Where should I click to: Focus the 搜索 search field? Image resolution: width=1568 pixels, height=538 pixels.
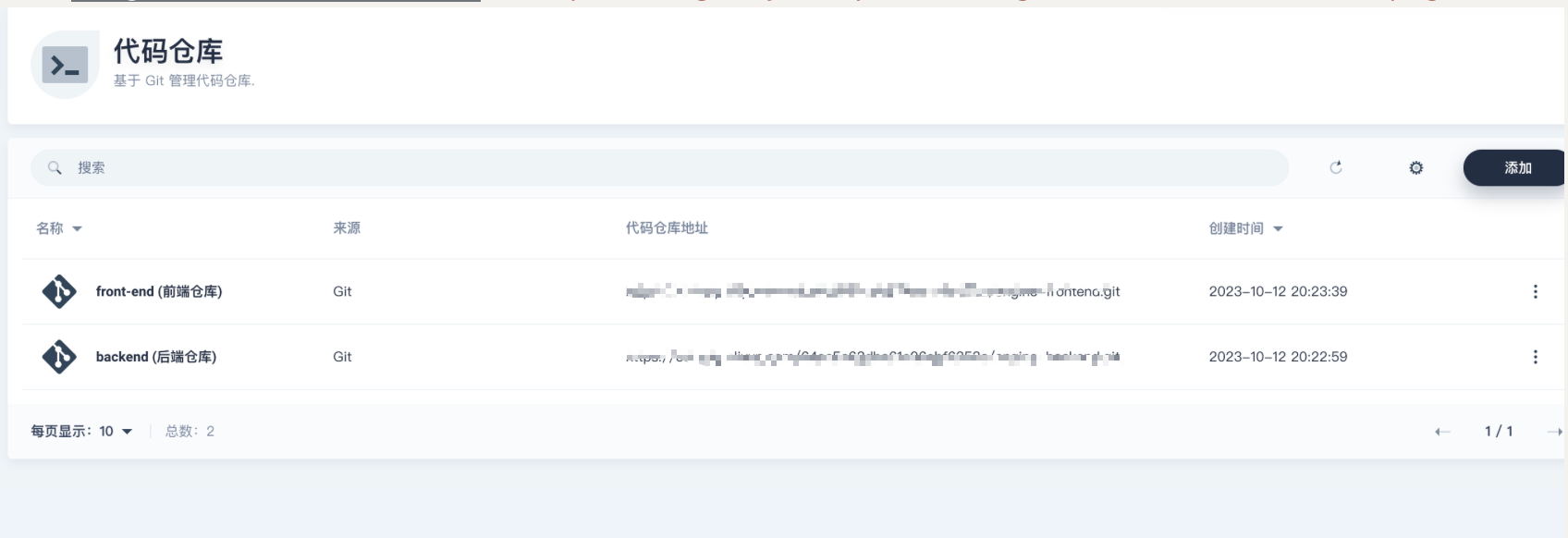[x=659, y=167]
